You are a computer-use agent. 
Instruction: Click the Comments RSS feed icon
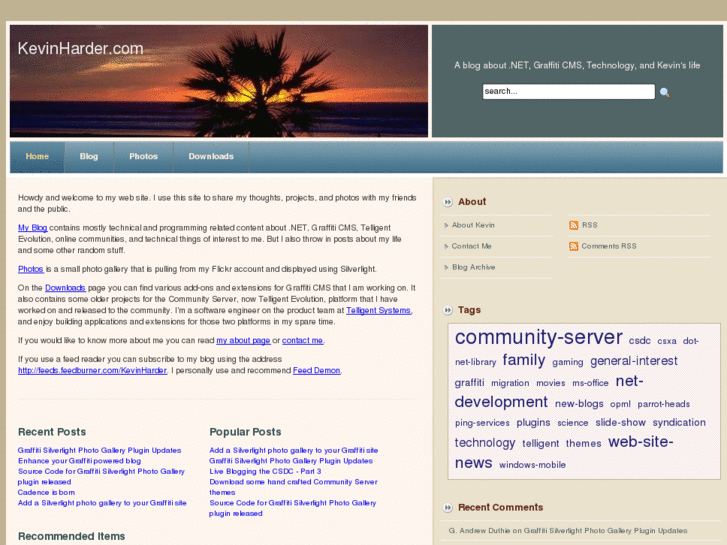[574, 246]
